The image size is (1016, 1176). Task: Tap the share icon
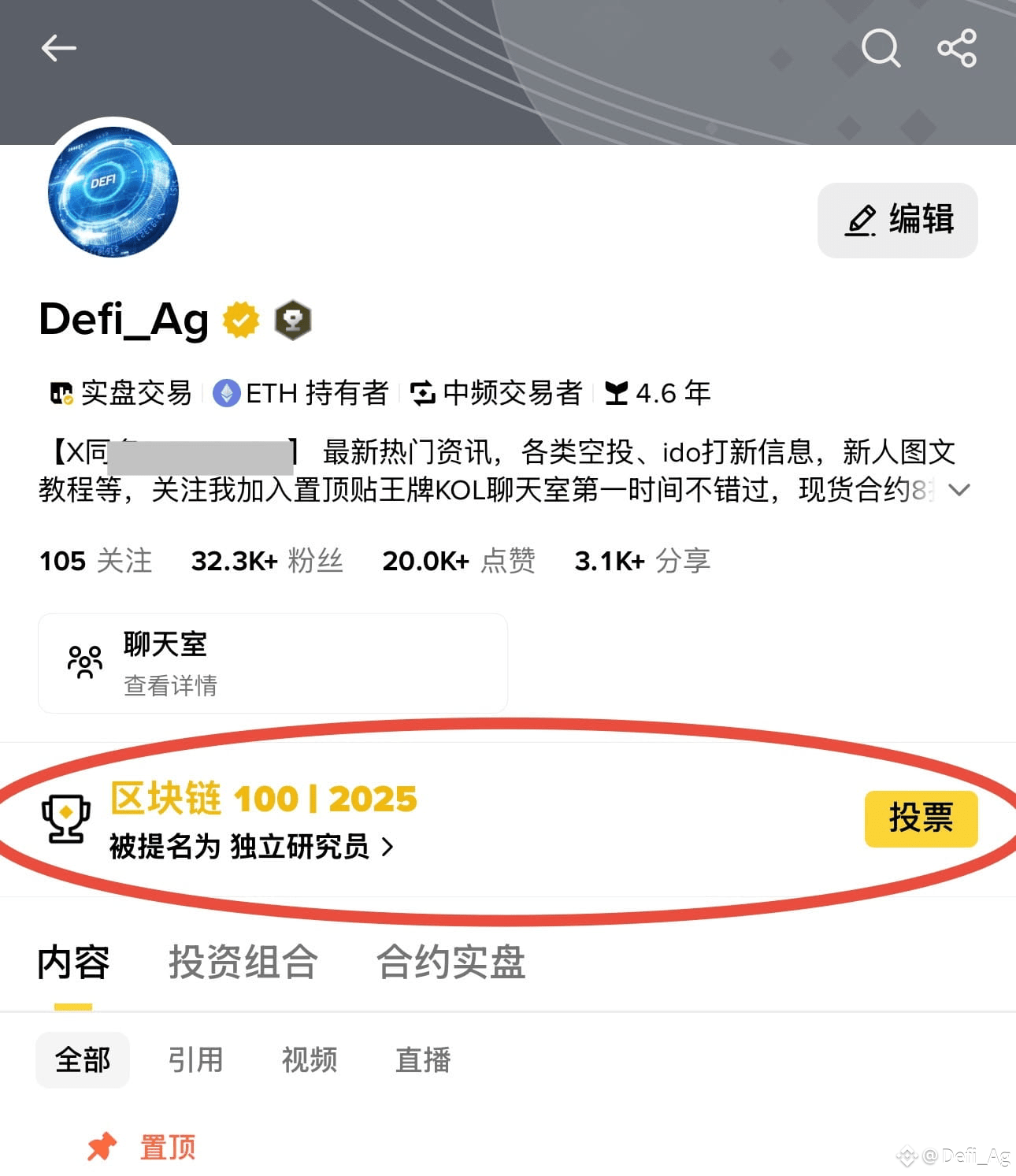957,48
